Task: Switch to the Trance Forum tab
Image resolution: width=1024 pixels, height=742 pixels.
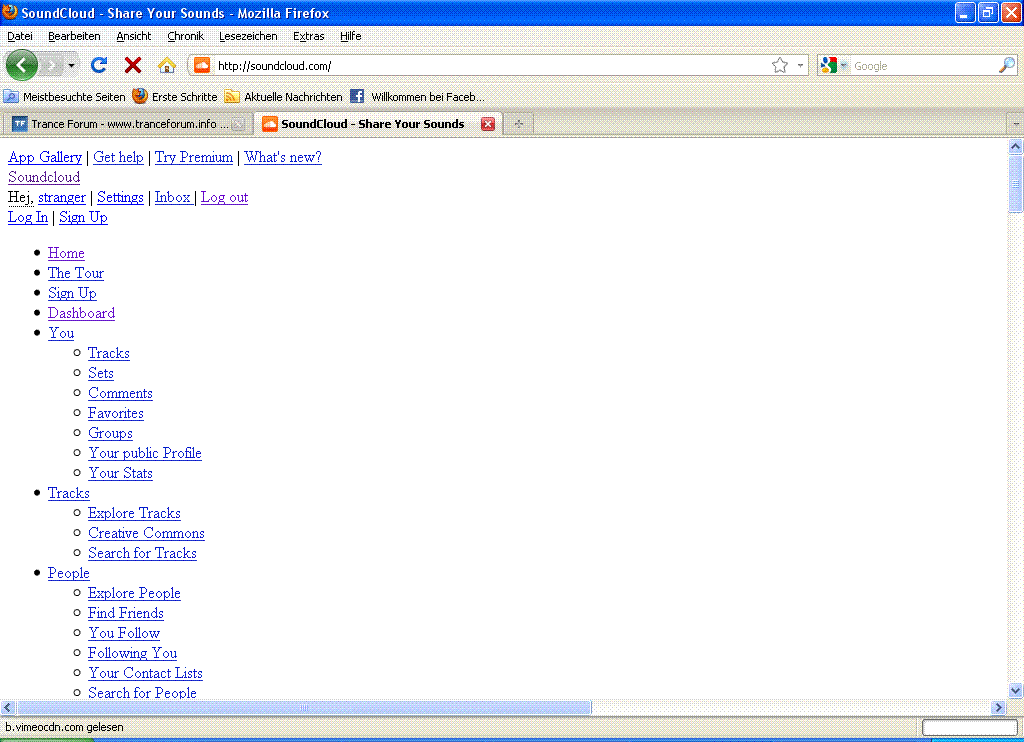Action: pyautogui.click(x=124, y=124)
